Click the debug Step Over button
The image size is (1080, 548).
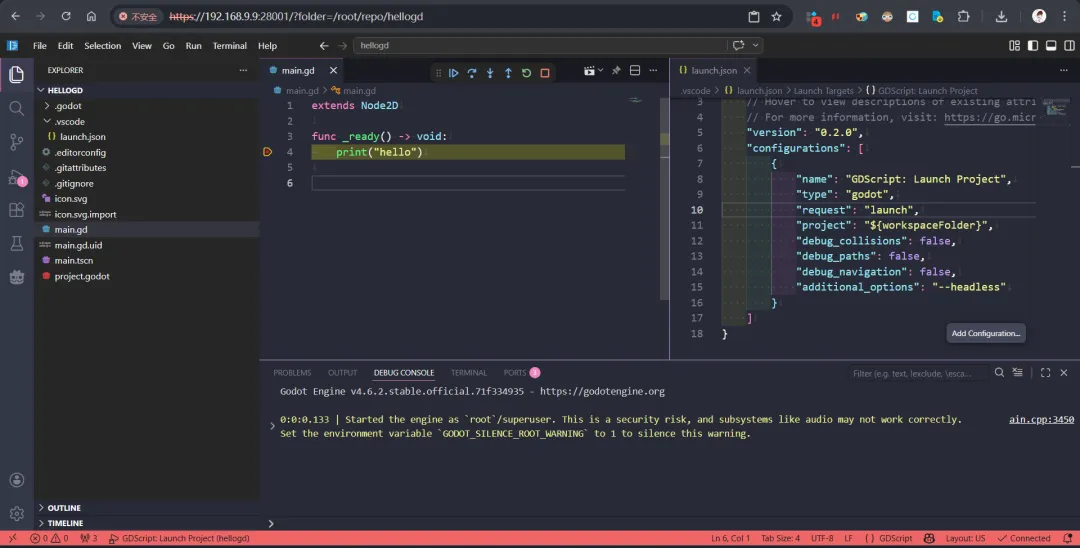tap(472, 73)
